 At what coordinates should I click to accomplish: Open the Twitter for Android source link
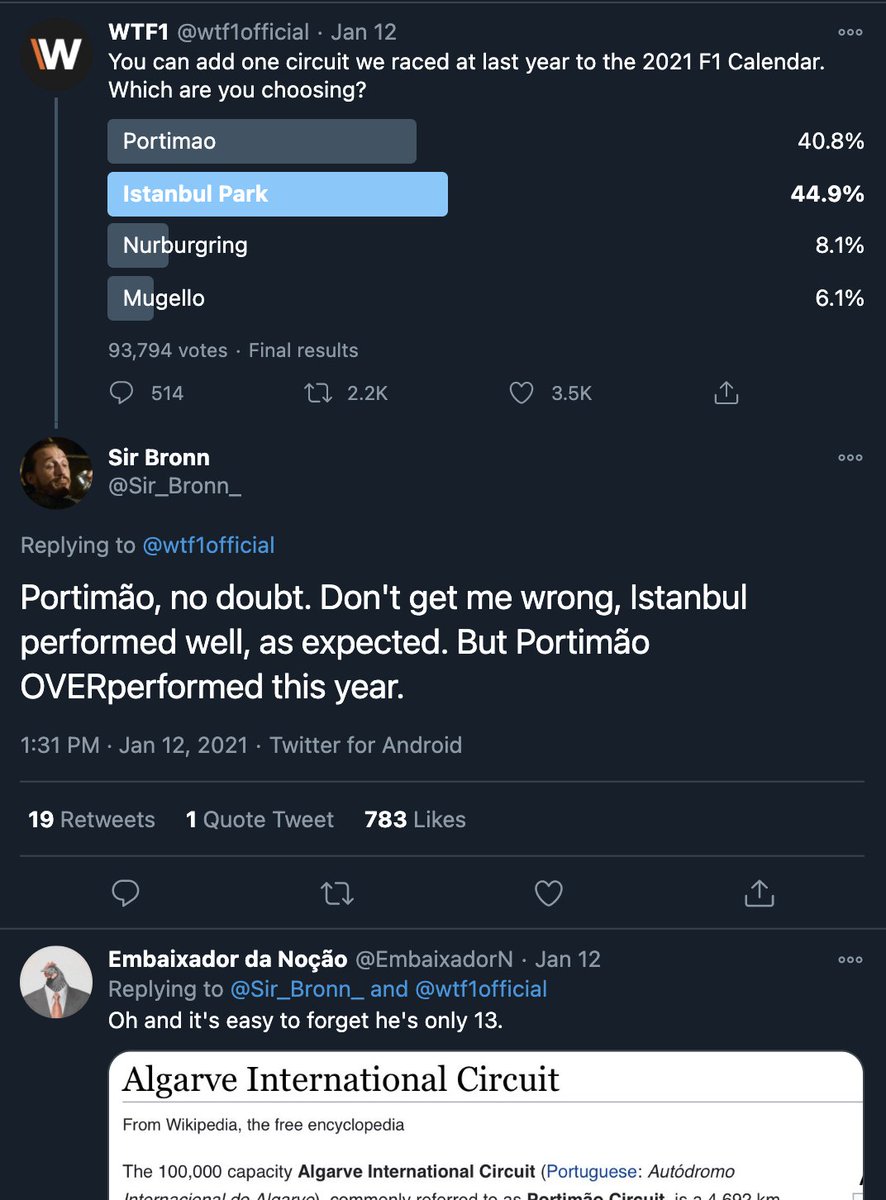(x=366, y=745)
